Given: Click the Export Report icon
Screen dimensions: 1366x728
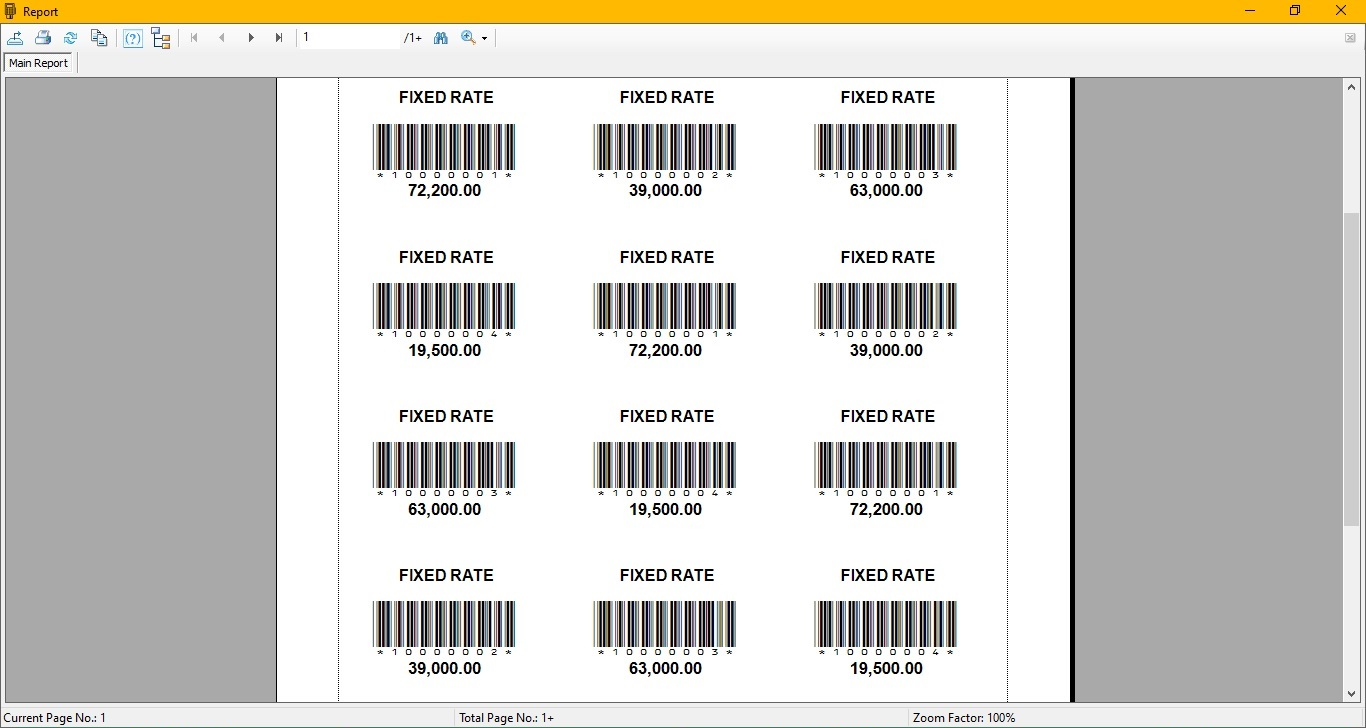Looking at the screenshot, I should pos(15,38).
